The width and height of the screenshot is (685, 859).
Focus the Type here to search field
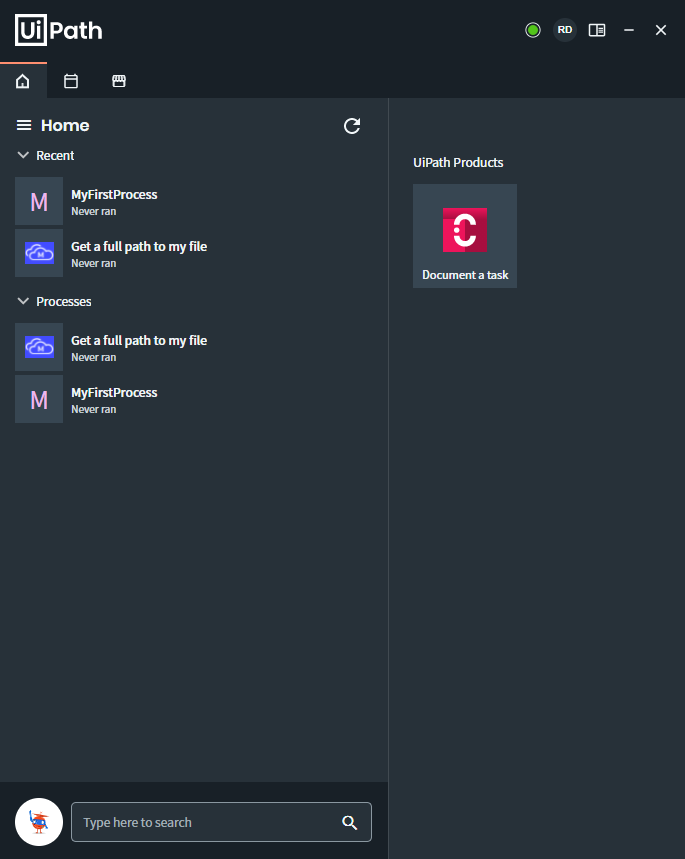221,822
